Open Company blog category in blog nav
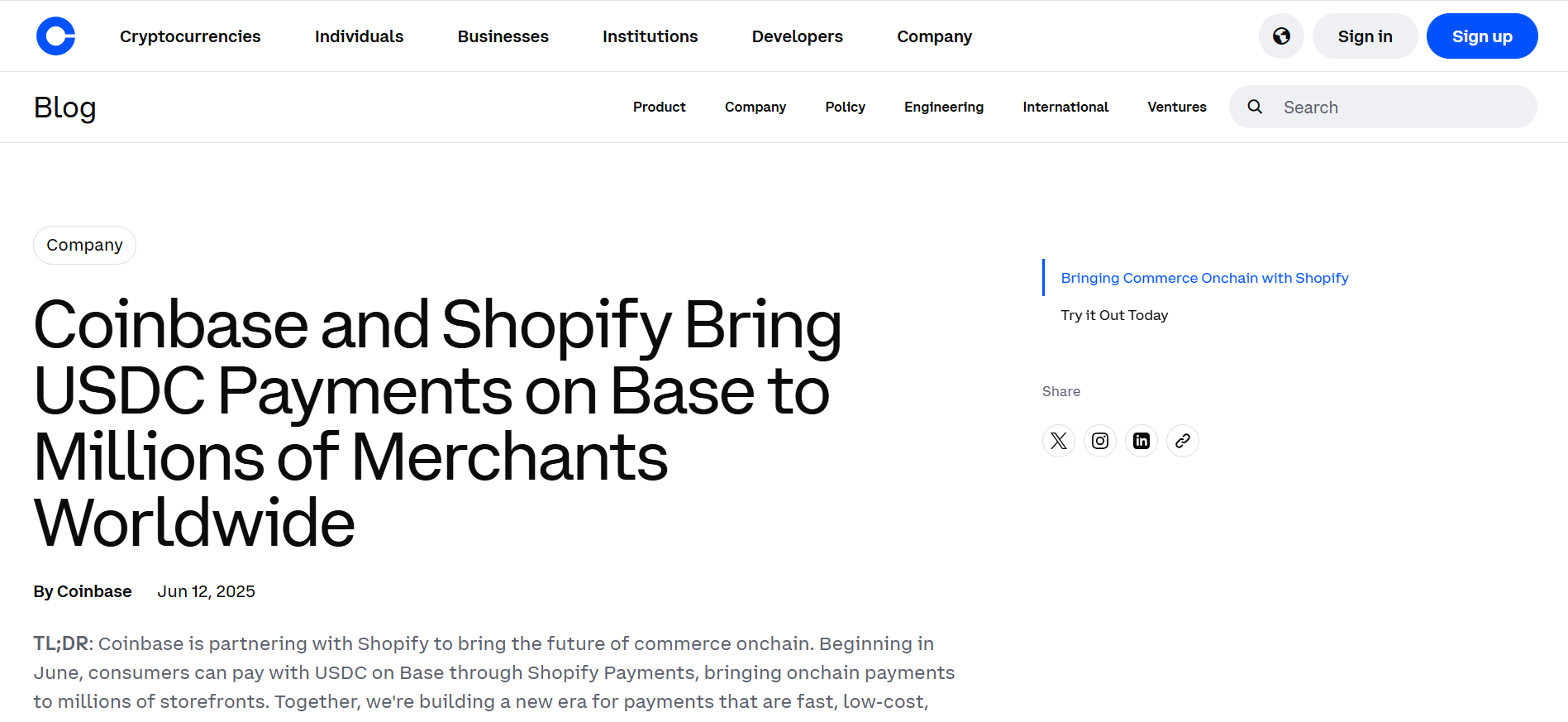The width and height of the screenshot is (1568, 722). [x=755, y=107]
